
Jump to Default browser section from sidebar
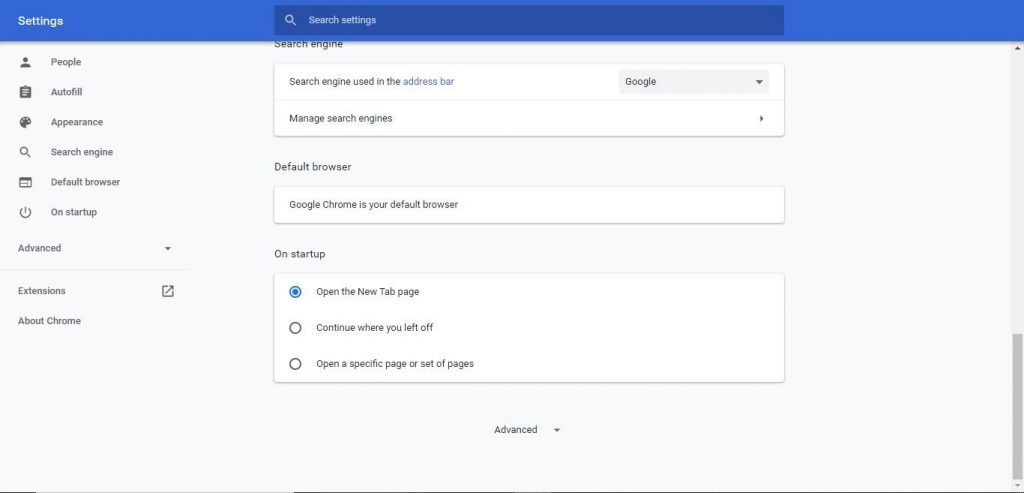(86, 182)
